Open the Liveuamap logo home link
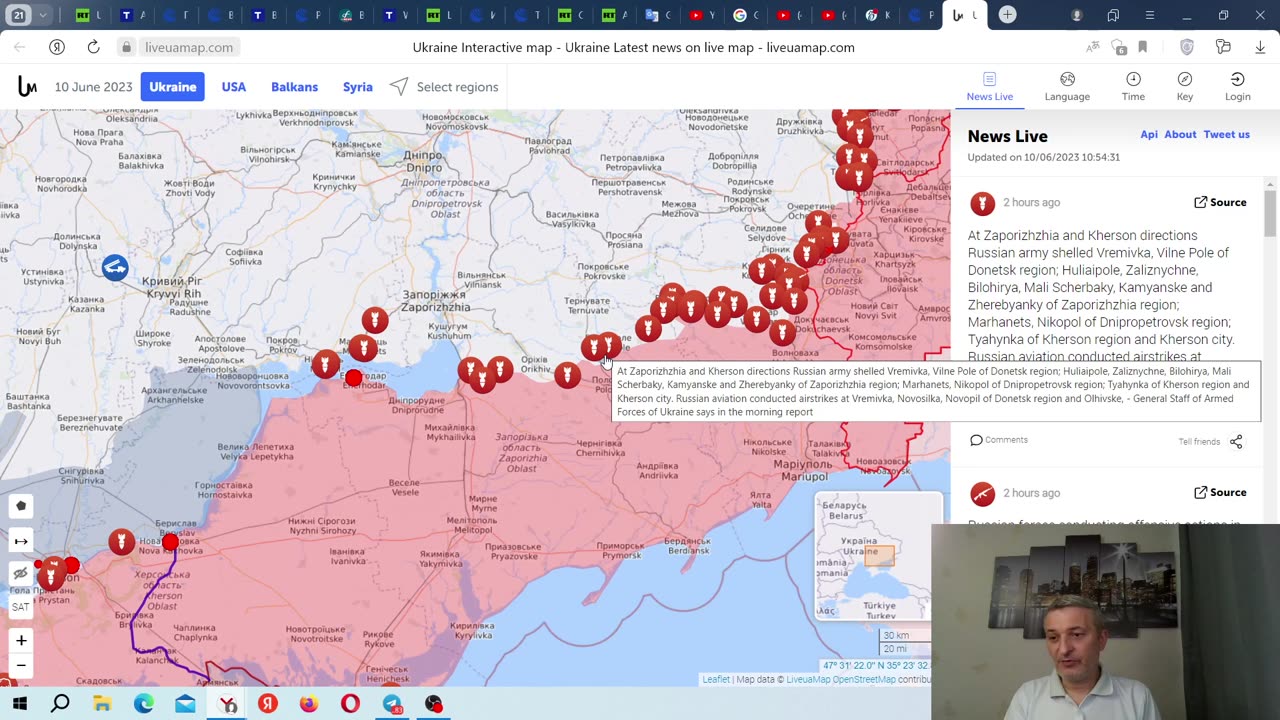Image resolution: width=1280 pixels, height=720 pixels. point(27,87)
